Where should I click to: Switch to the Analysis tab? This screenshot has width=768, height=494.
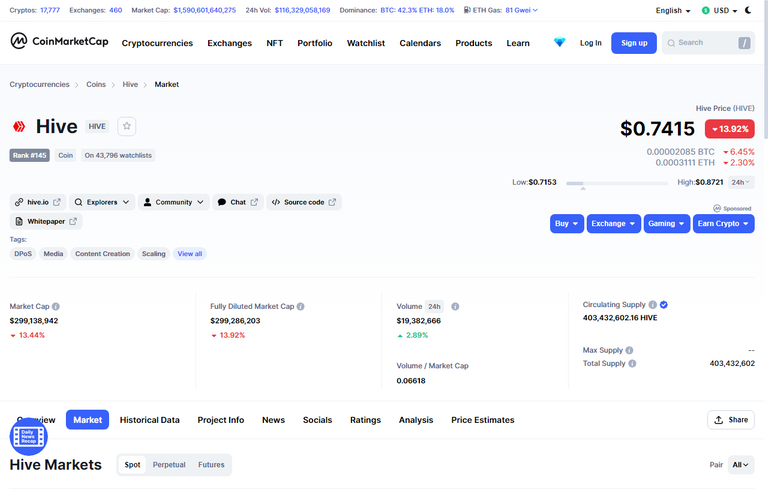tap(416, 420)
